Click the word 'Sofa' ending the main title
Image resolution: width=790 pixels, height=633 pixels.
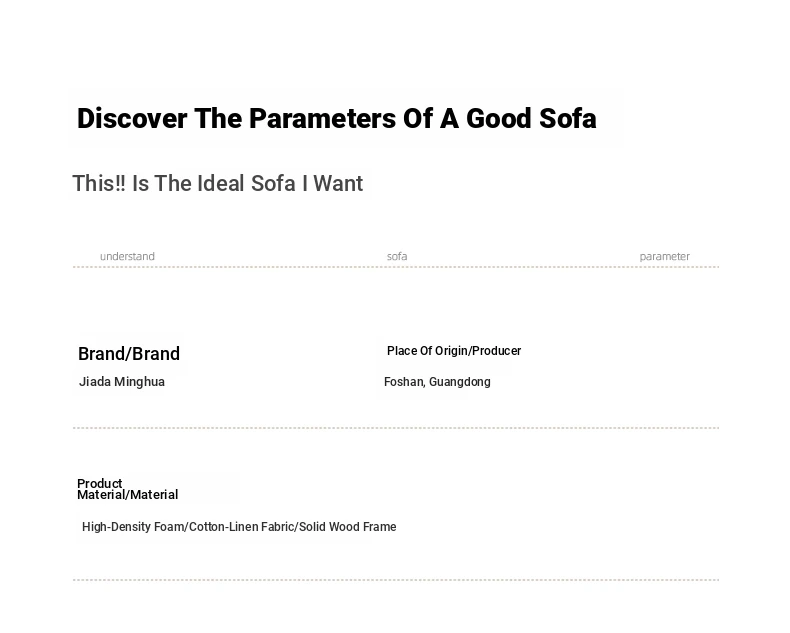click(568, 119)
